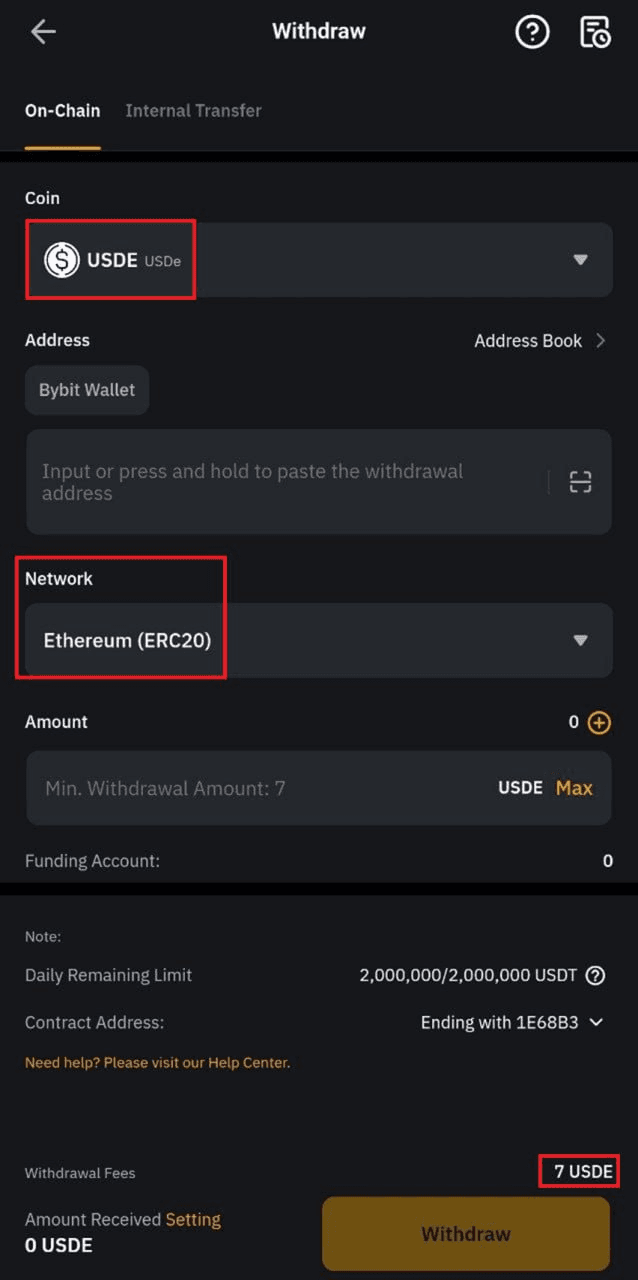Open Address Book chevron
The height and width of the screenshot is (1280, 638).
(x=600, y=341)
